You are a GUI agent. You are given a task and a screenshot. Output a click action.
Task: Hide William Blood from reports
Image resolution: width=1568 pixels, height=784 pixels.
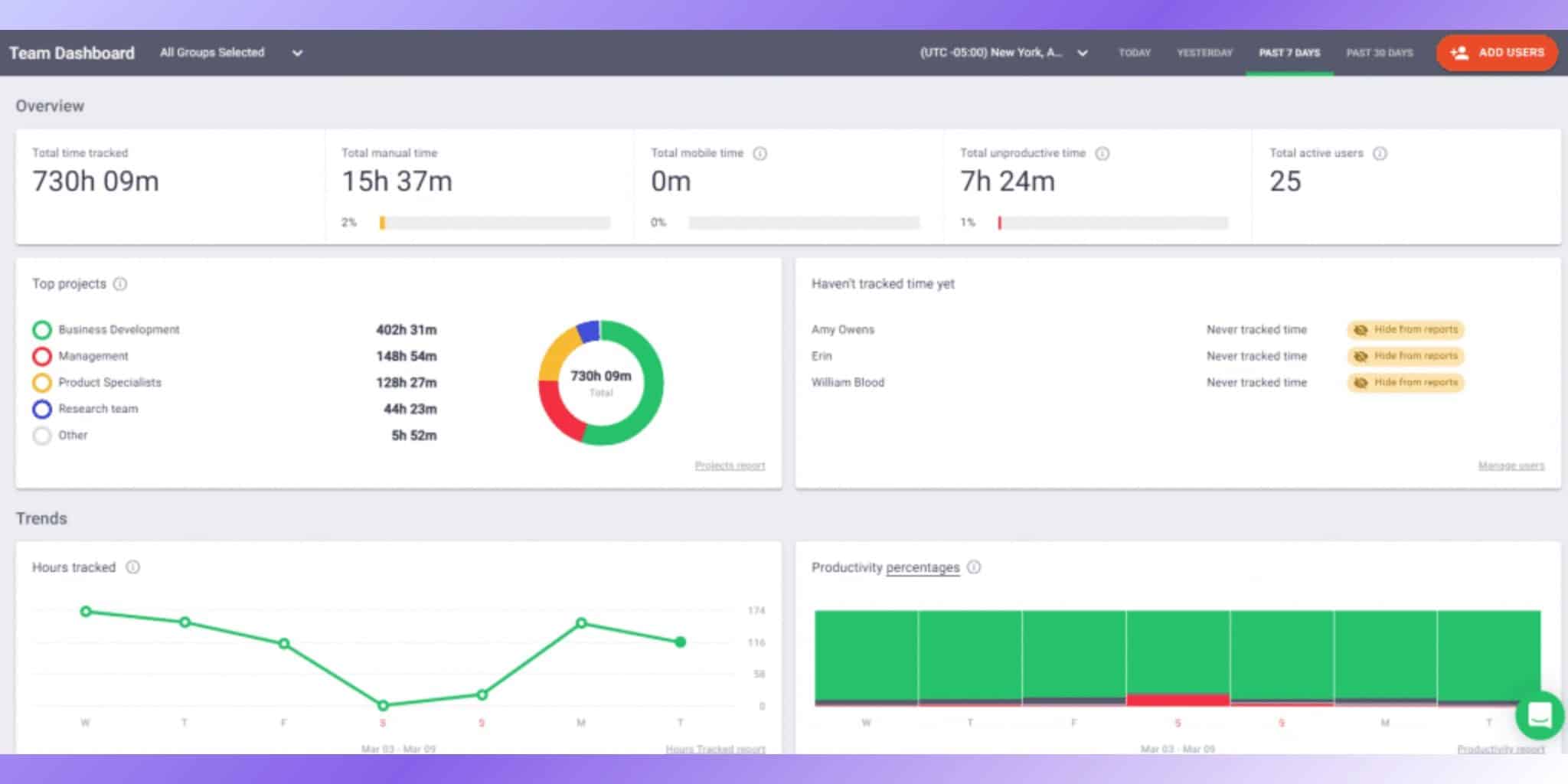1406,383
